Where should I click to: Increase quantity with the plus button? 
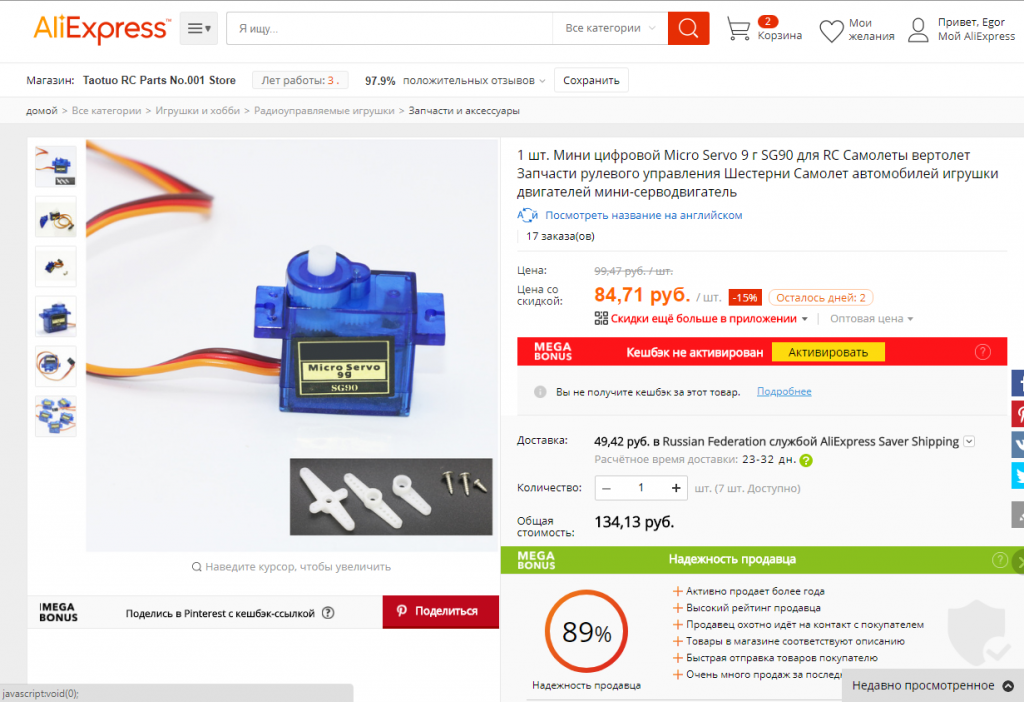click(676, 488)
